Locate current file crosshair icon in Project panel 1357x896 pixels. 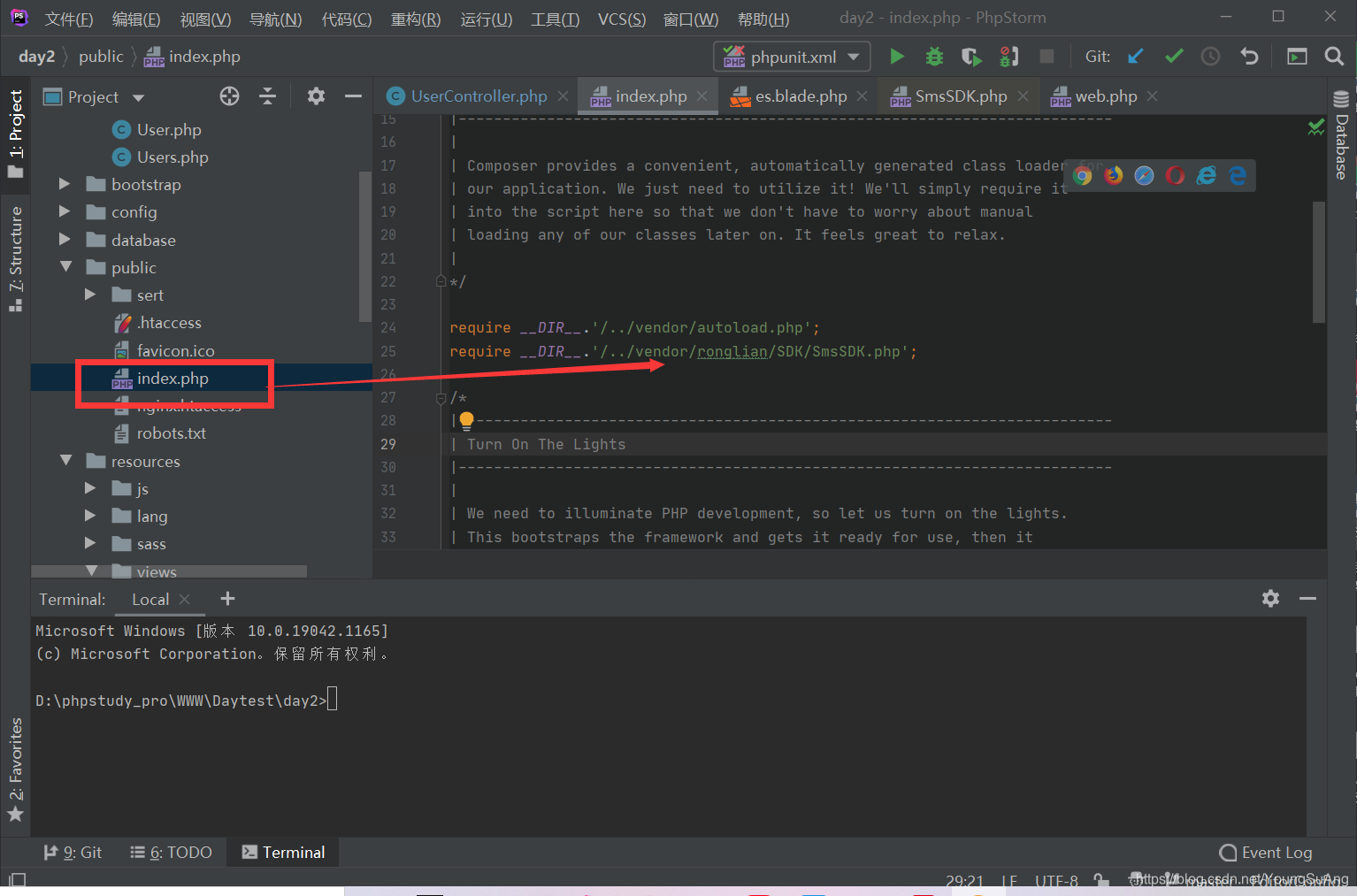click(229, 96)
